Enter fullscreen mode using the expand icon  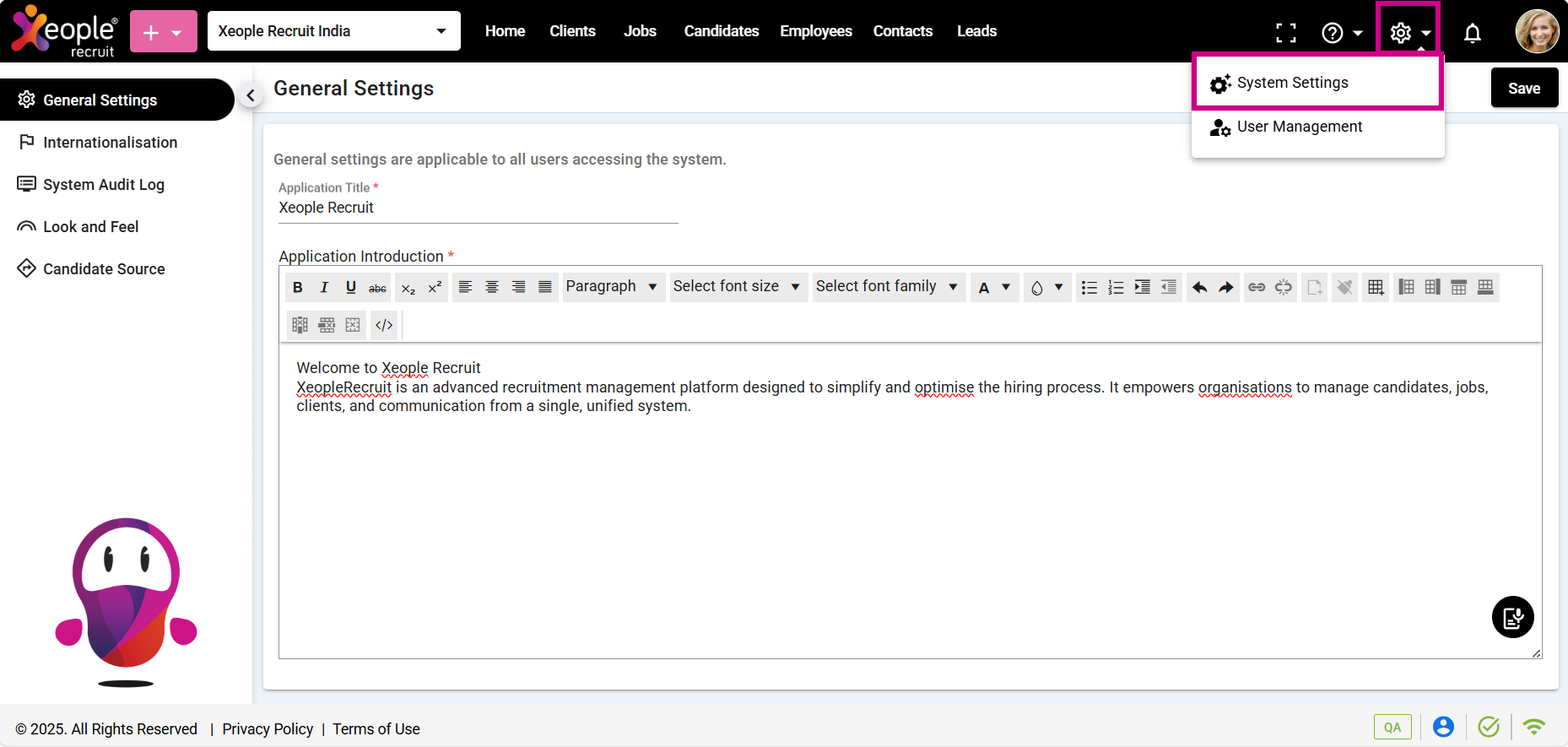(x=1285, y=33)
